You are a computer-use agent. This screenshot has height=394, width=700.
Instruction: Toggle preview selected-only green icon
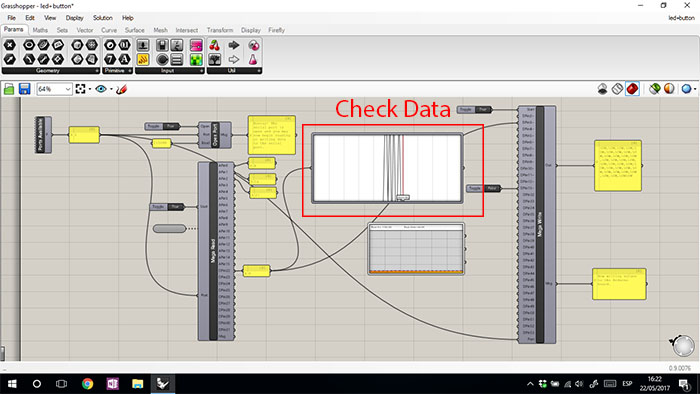pyautogui.click(x=654, y=89)
